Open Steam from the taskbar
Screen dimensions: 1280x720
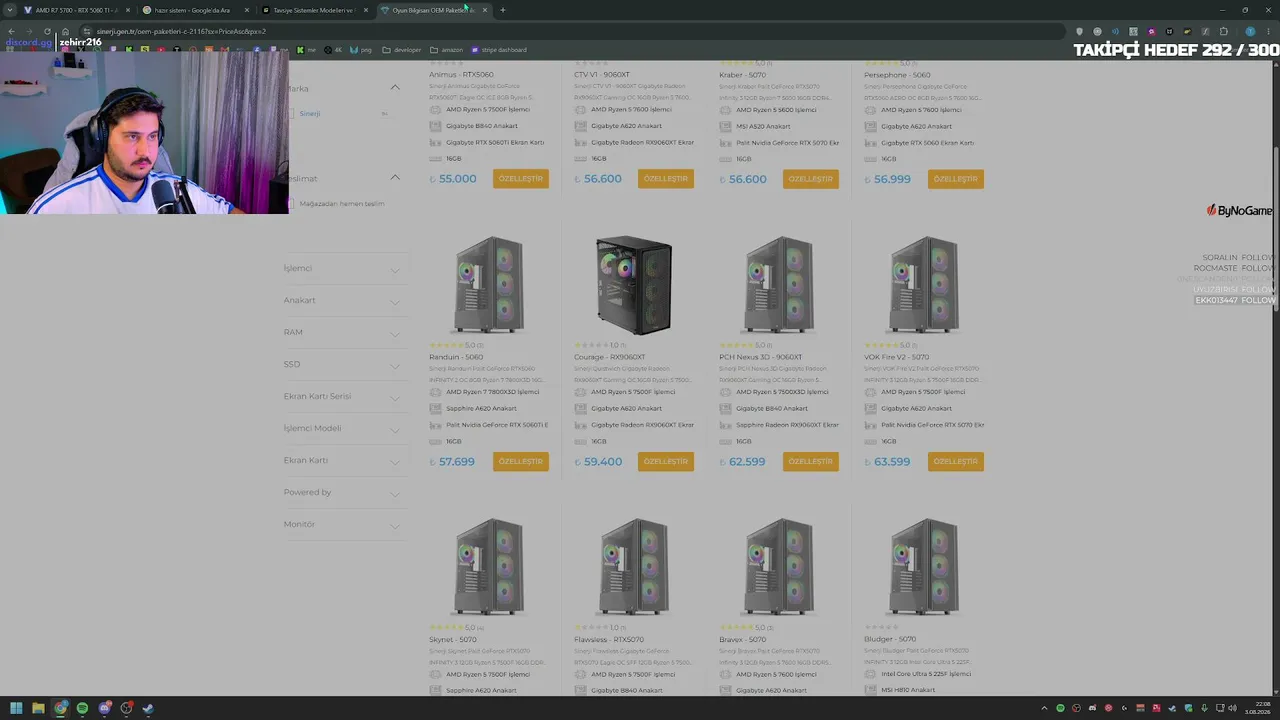148,708
